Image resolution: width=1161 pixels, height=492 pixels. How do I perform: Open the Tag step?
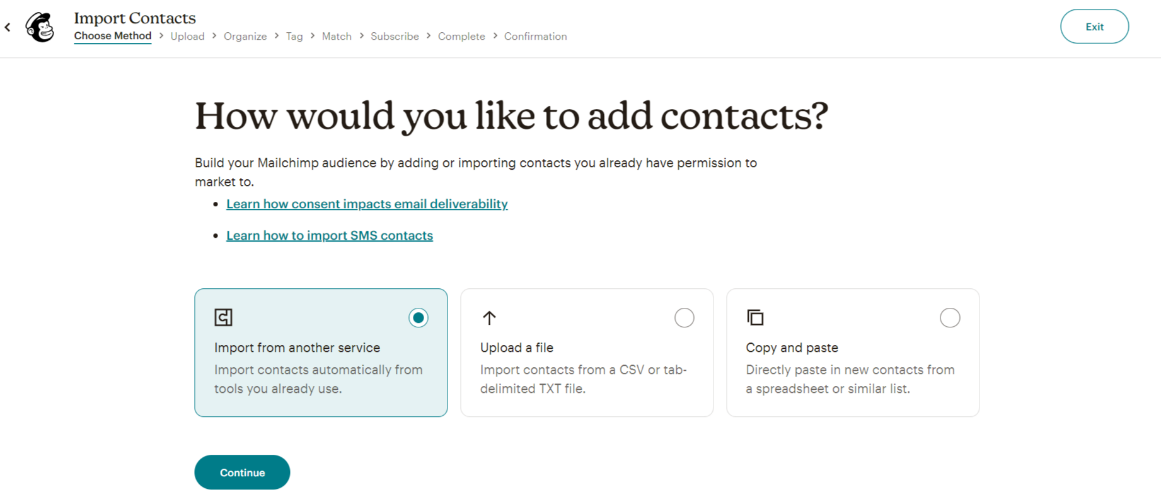[294, 36]
